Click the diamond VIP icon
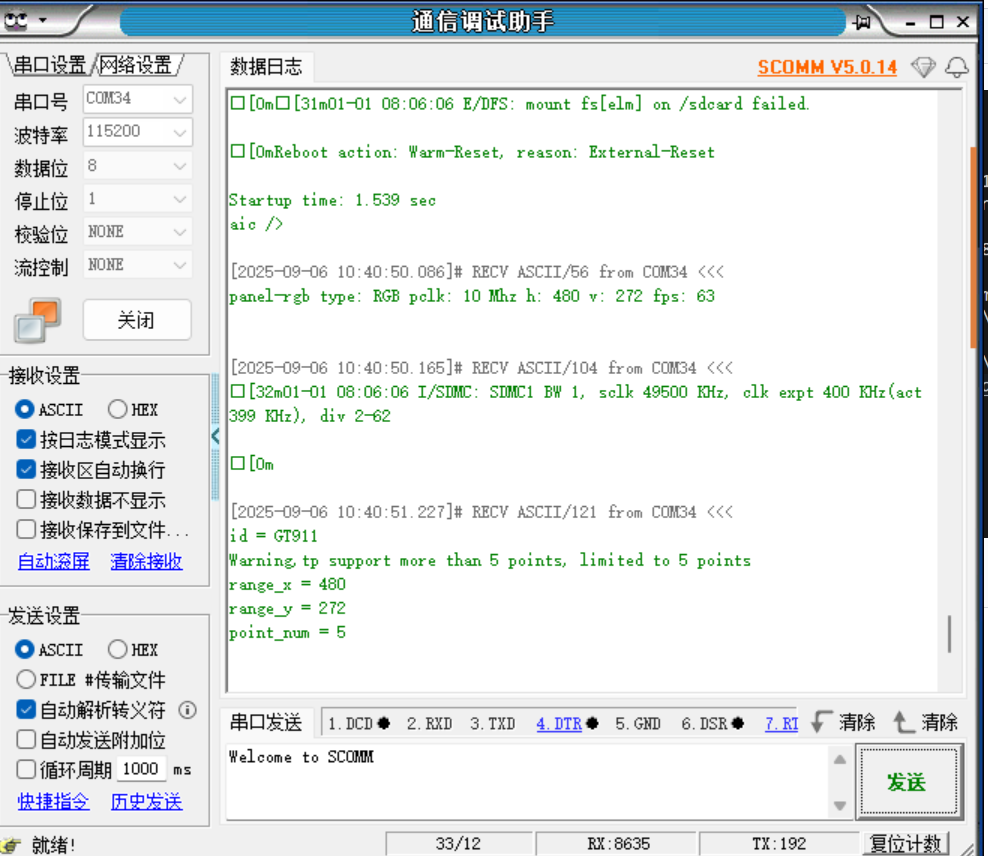 click(x=924, y=67)
